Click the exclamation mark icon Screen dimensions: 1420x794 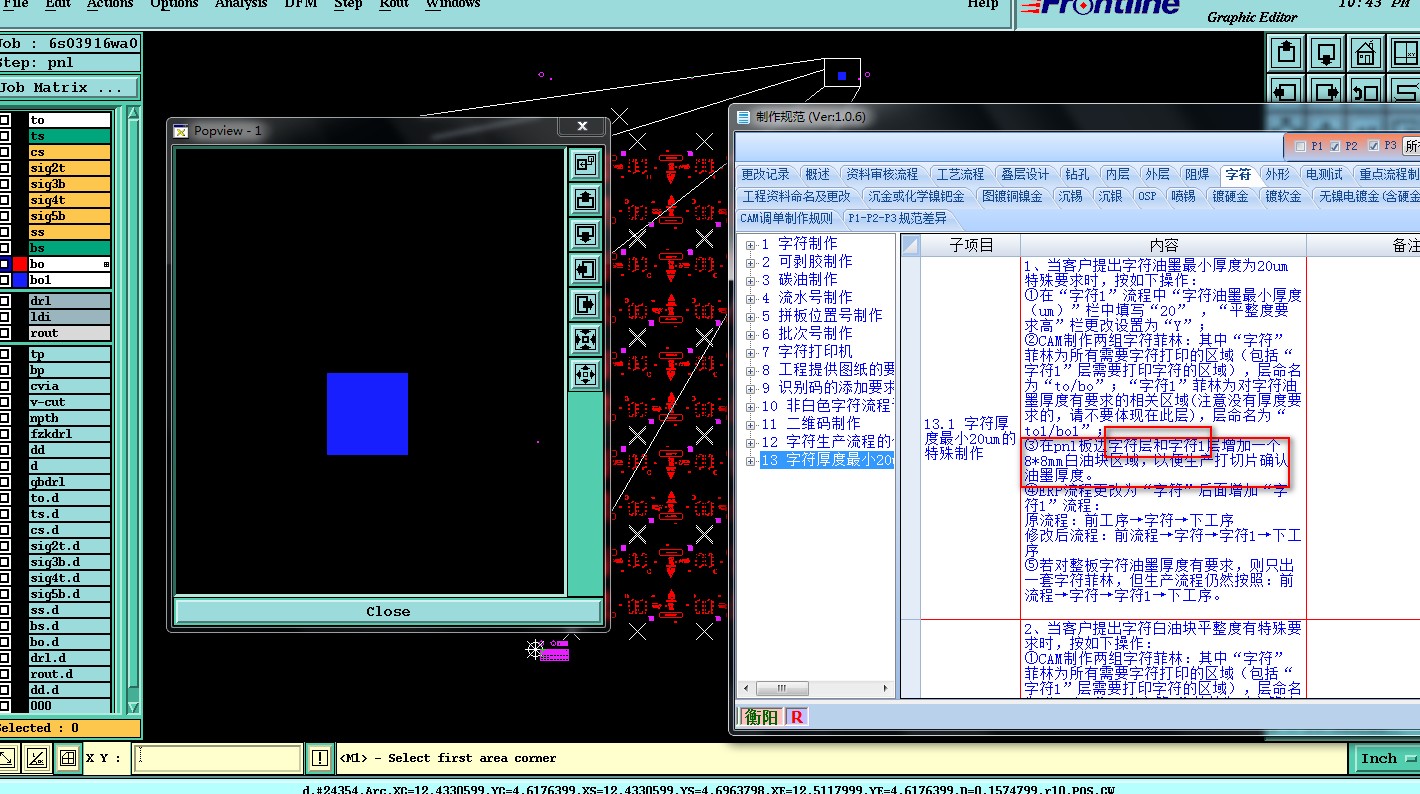[319, 758]
